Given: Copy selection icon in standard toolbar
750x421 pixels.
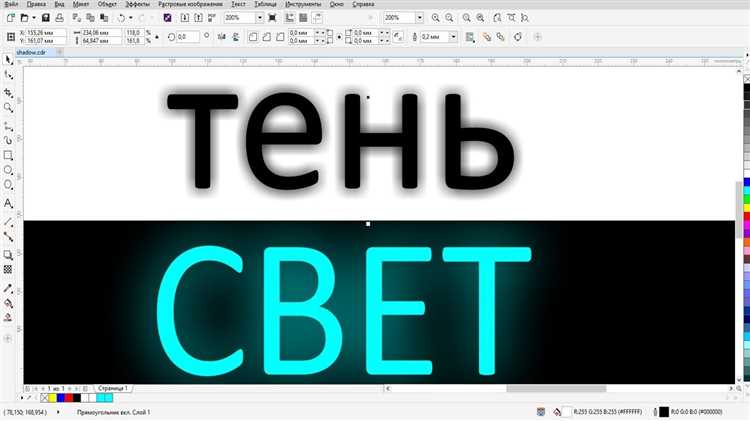Looking at the screenshot, I should tap(90, 18).
